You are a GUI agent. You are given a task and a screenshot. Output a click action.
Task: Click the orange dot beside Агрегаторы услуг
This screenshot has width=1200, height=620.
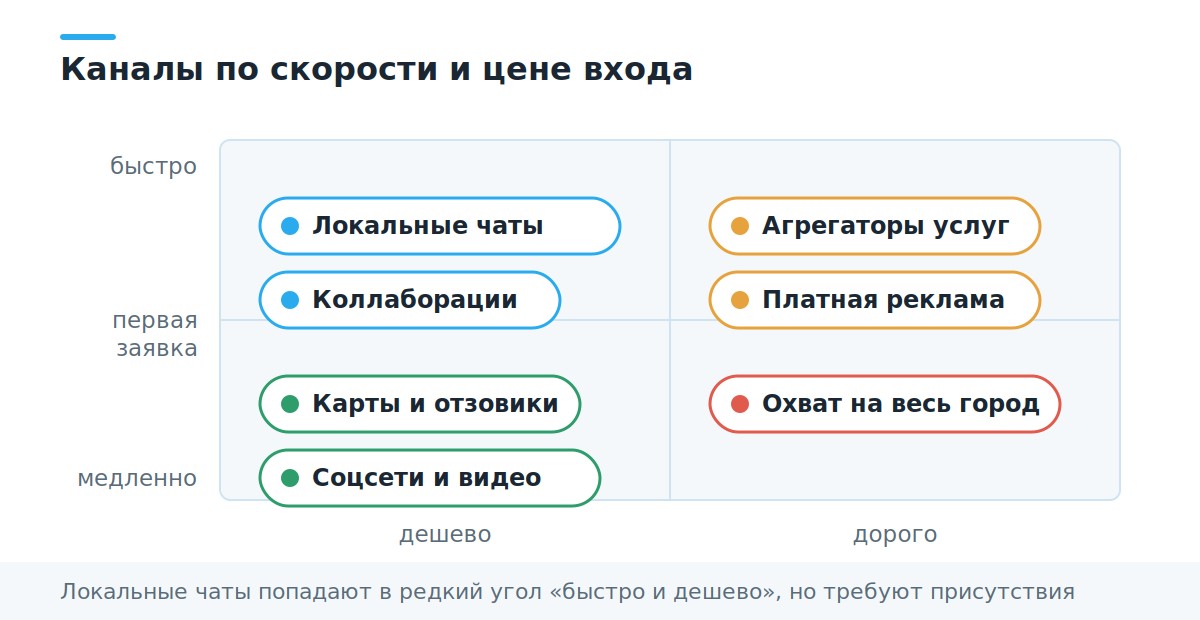pos(740,226)
